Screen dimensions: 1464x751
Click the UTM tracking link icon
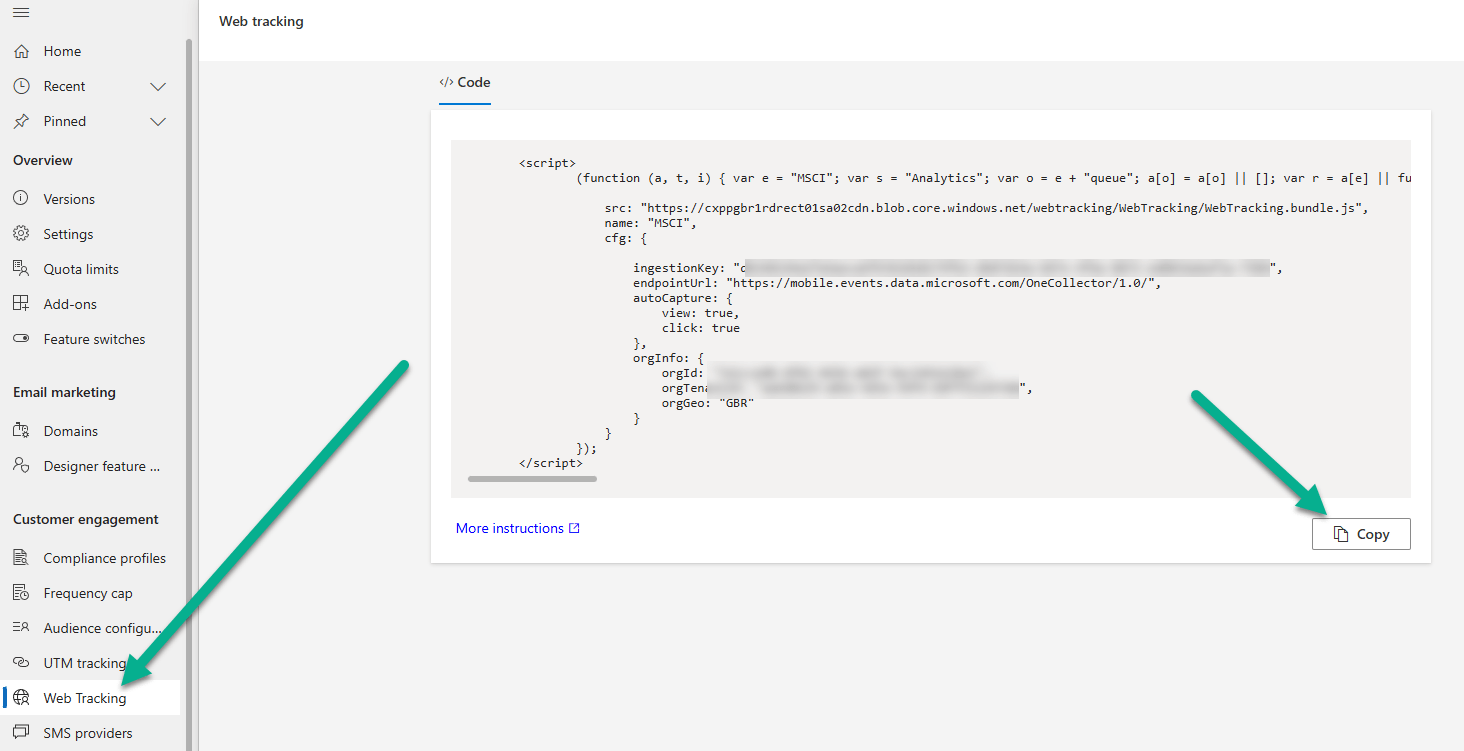[x=21, y=663]
